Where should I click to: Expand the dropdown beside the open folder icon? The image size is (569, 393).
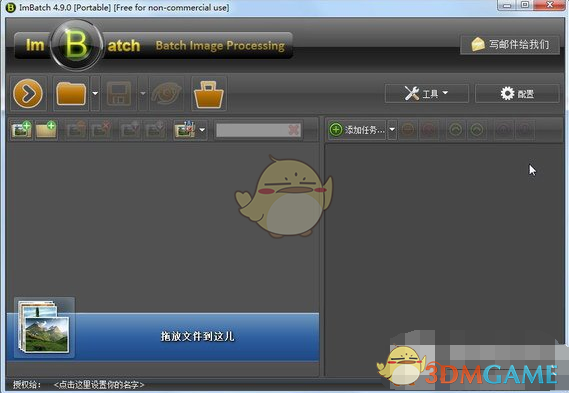[95, 93]
